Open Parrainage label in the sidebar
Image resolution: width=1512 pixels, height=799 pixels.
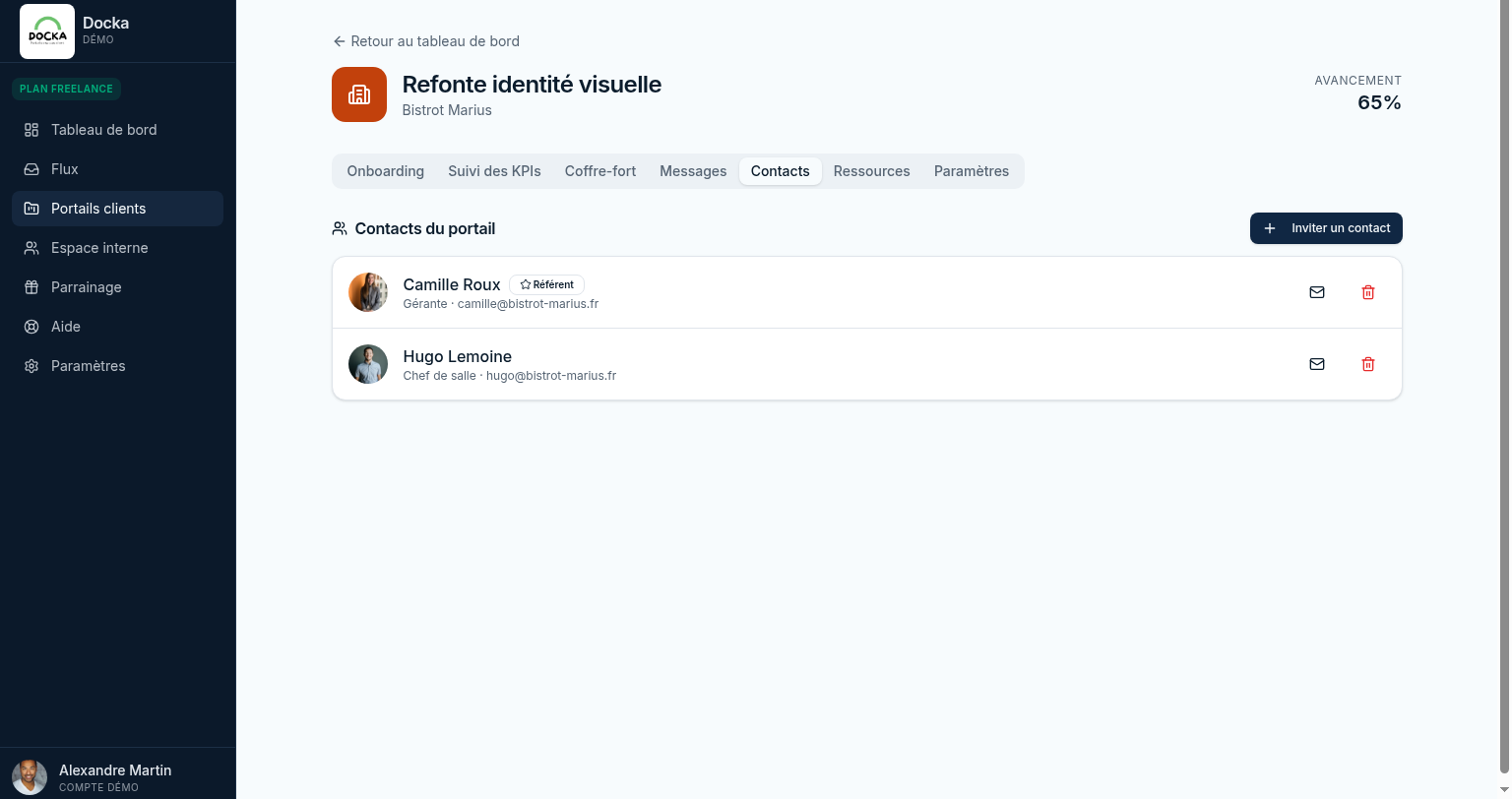coord(87,287)
